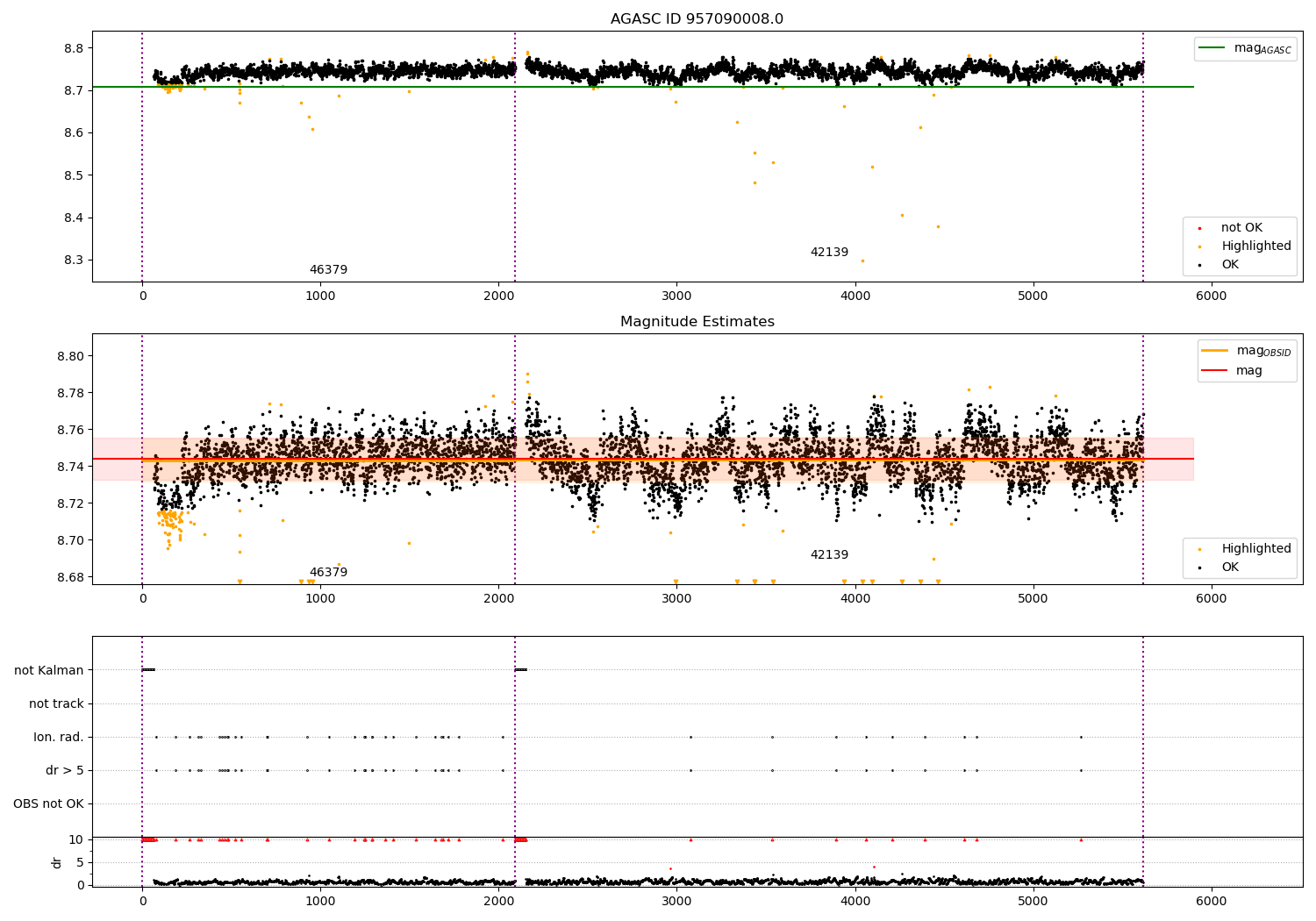1316x921 pixels.
Task: Click the 6000 x-axis tick in the top plot
Action: click(1212, 296)
